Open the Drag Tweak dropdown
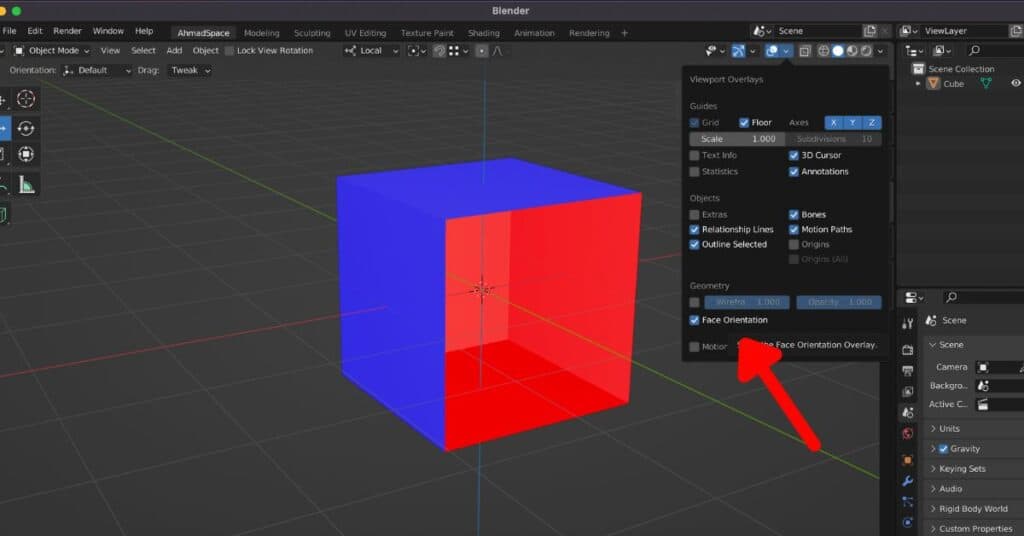This screenshot has width=1024, height=536. (x=188, y=71)
